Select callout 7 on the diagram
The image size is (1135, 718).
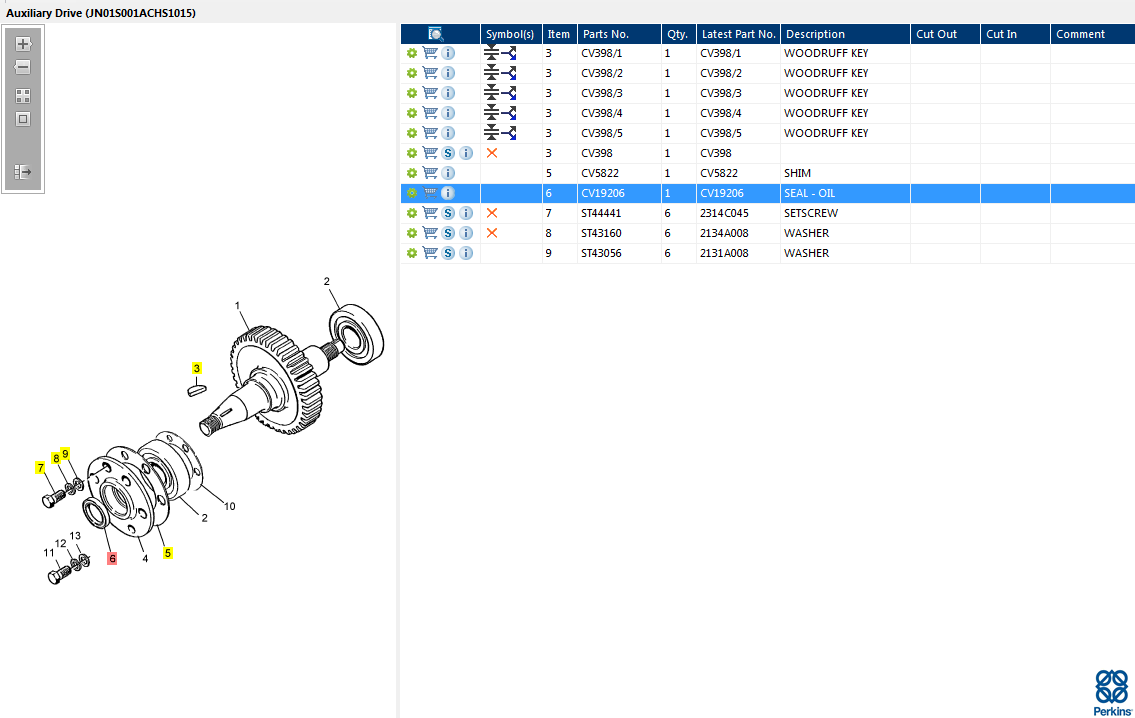pyautogui.click(x=41, y=468)
